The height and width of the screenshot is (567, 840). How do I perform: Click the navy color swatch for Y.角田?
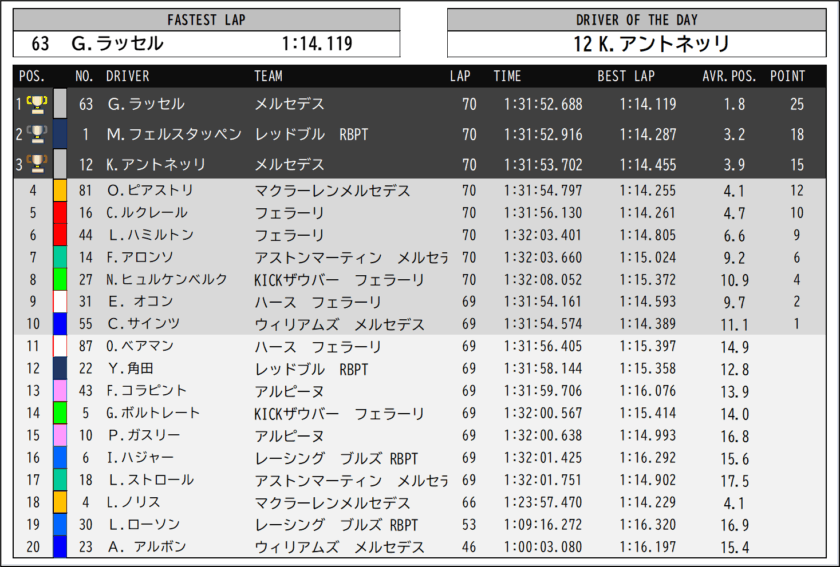(60, 369)
